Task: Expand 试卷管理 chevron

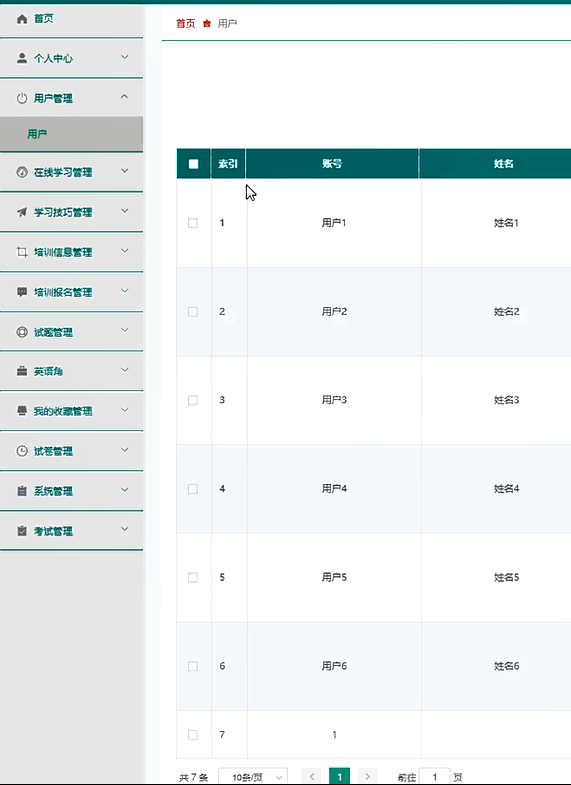Action: click(x=125, y=450)
